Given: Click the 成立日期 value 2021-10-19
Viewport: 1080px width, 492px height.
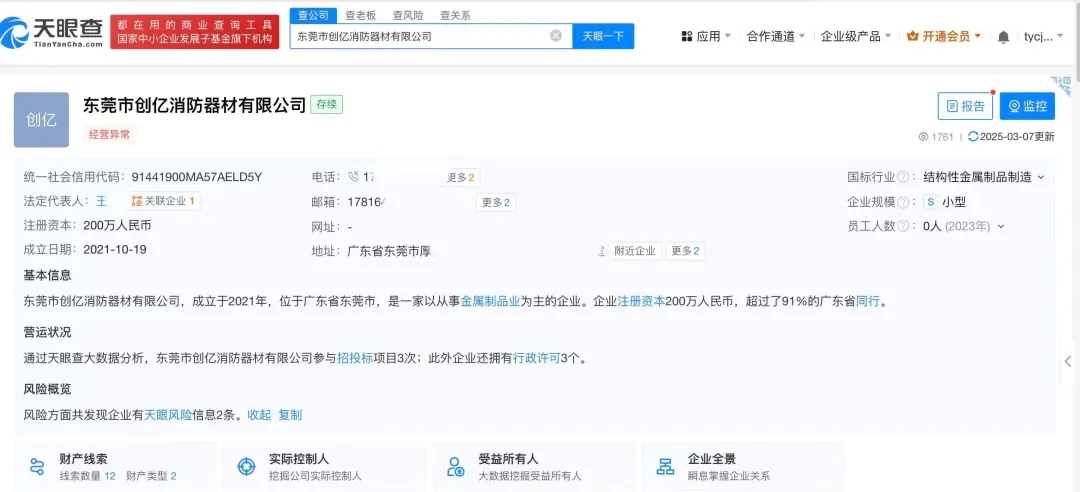Looking at the screenshot, I should pyautogui.click(x=115, y=249).
